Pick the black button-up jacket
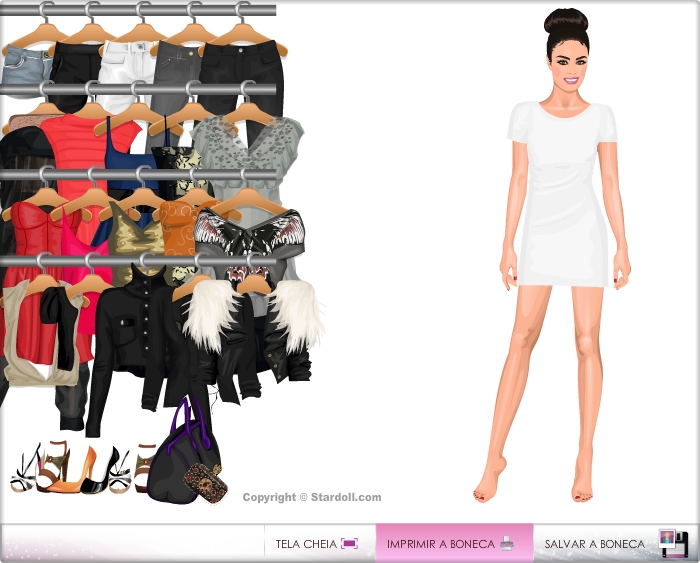 pyautogui.click(x=134, y=339)
